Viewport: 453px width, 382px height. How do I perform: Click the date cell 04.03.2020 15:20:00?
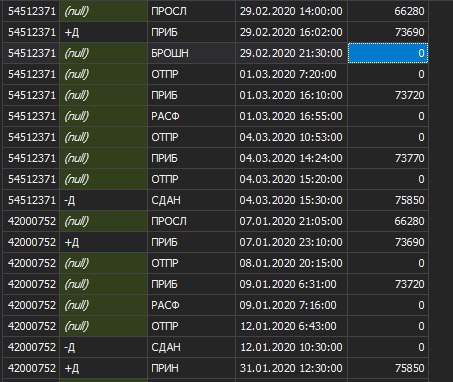point(291,179)
